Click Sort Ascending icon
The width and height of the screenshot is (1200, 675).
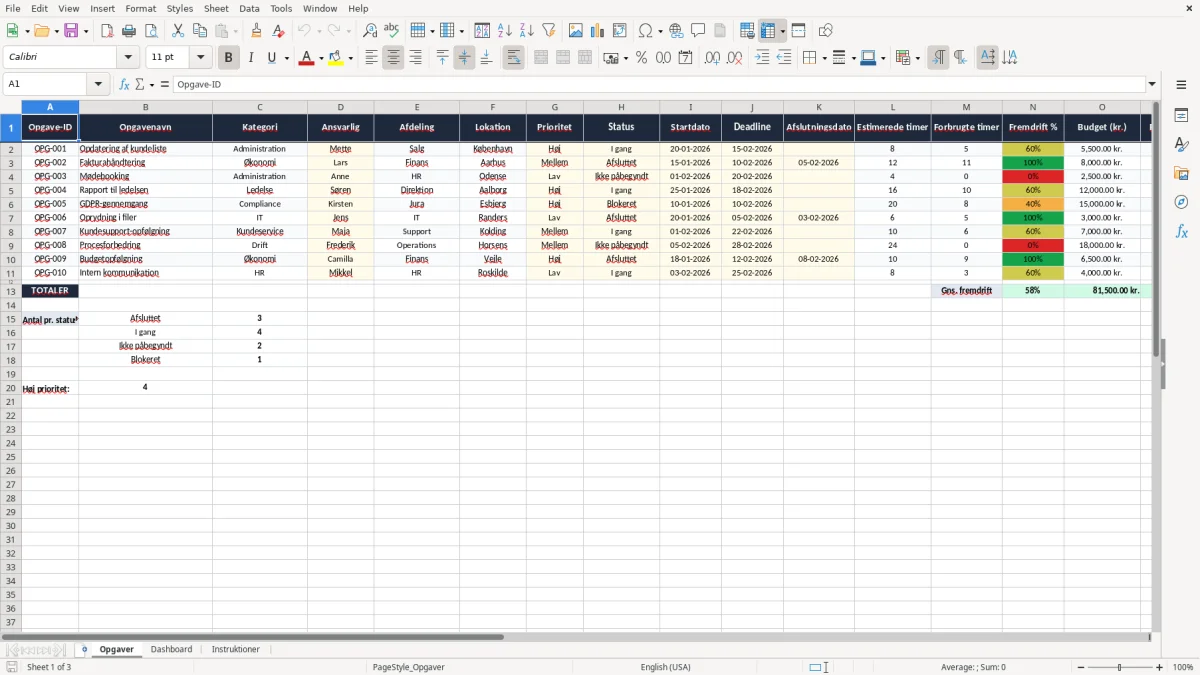(505, 31)
